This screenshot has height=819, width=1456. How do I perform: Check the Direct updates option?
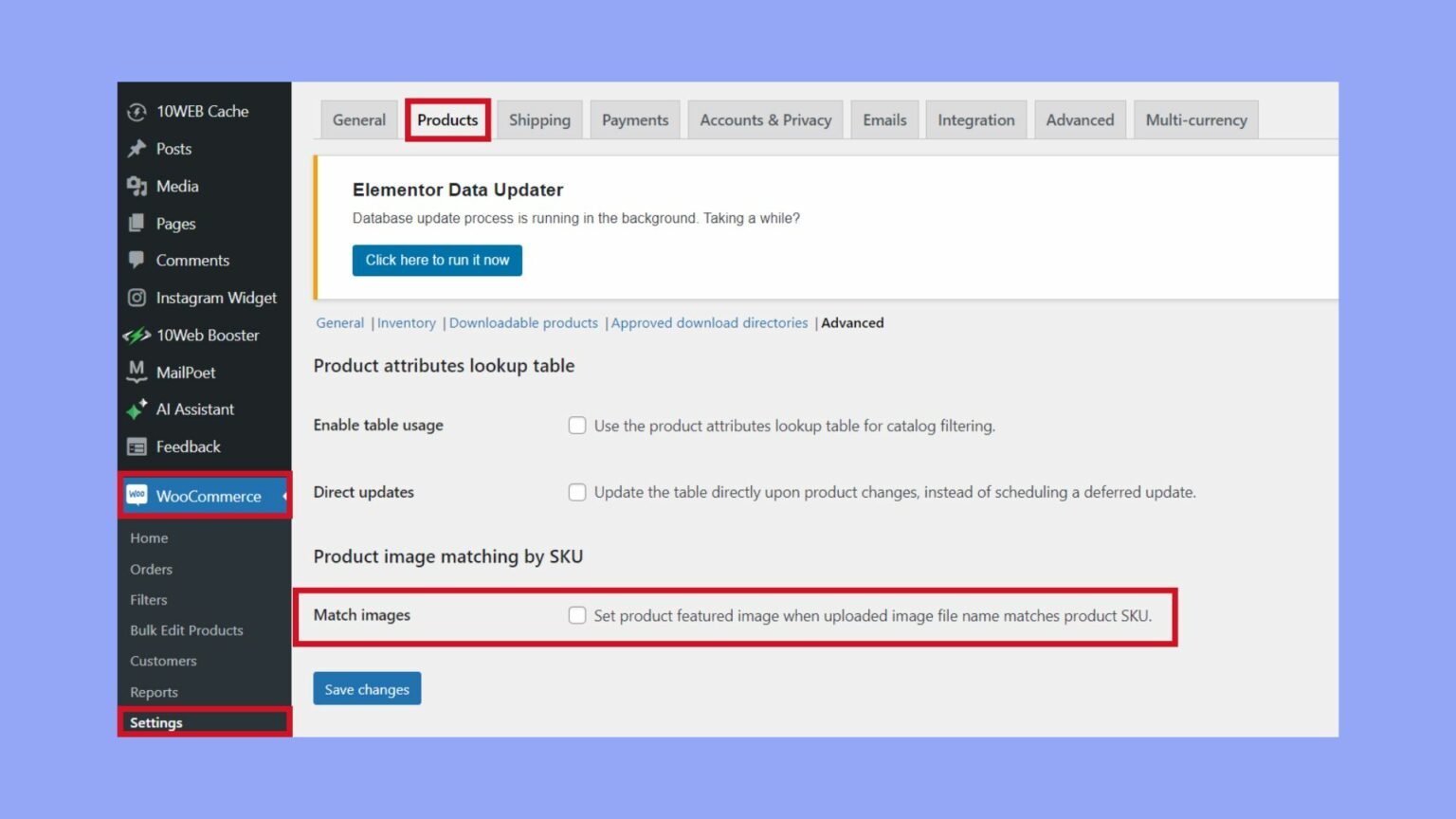[577, 492]
